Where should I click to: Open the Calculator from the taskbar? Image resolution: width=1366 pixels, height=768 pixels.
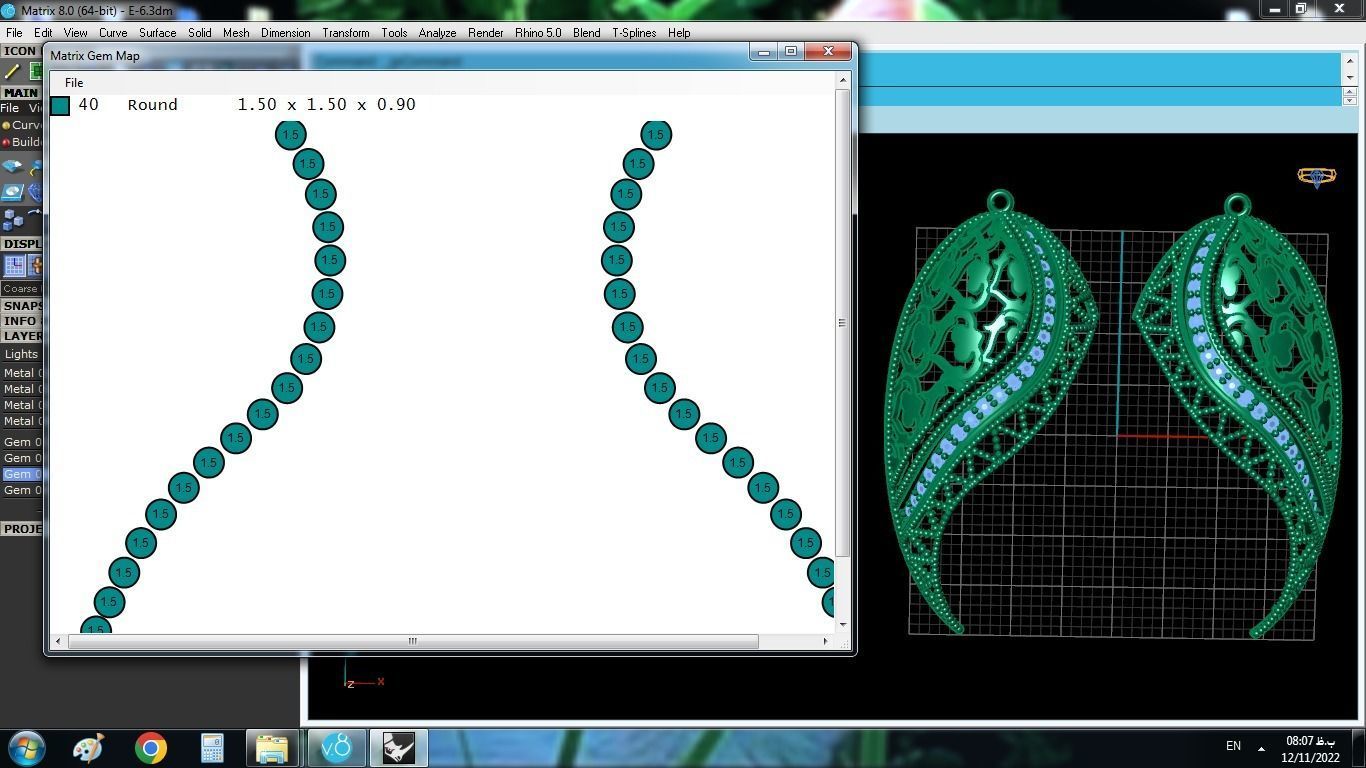[x=212, y=748]
